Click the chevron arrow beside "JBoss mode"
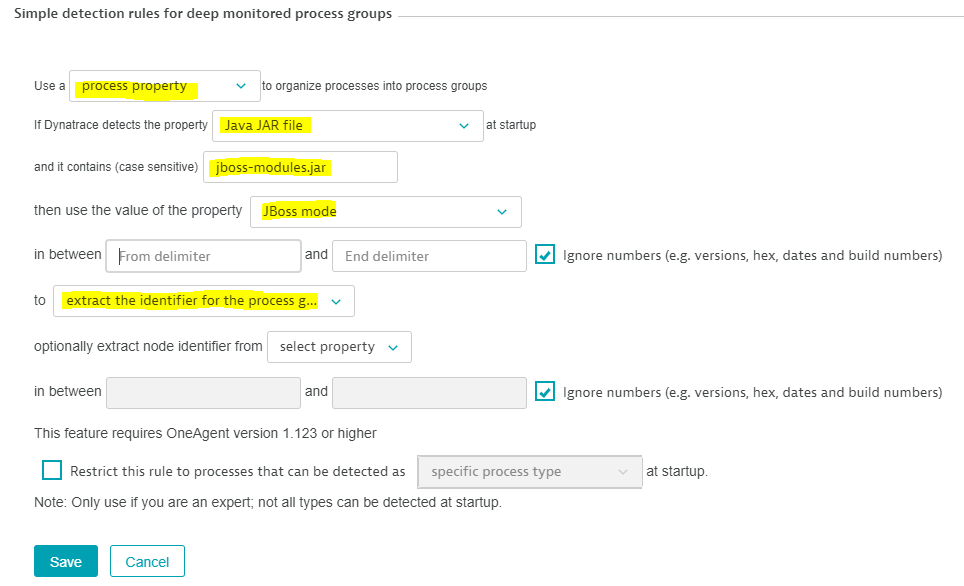 click(501, 211)
